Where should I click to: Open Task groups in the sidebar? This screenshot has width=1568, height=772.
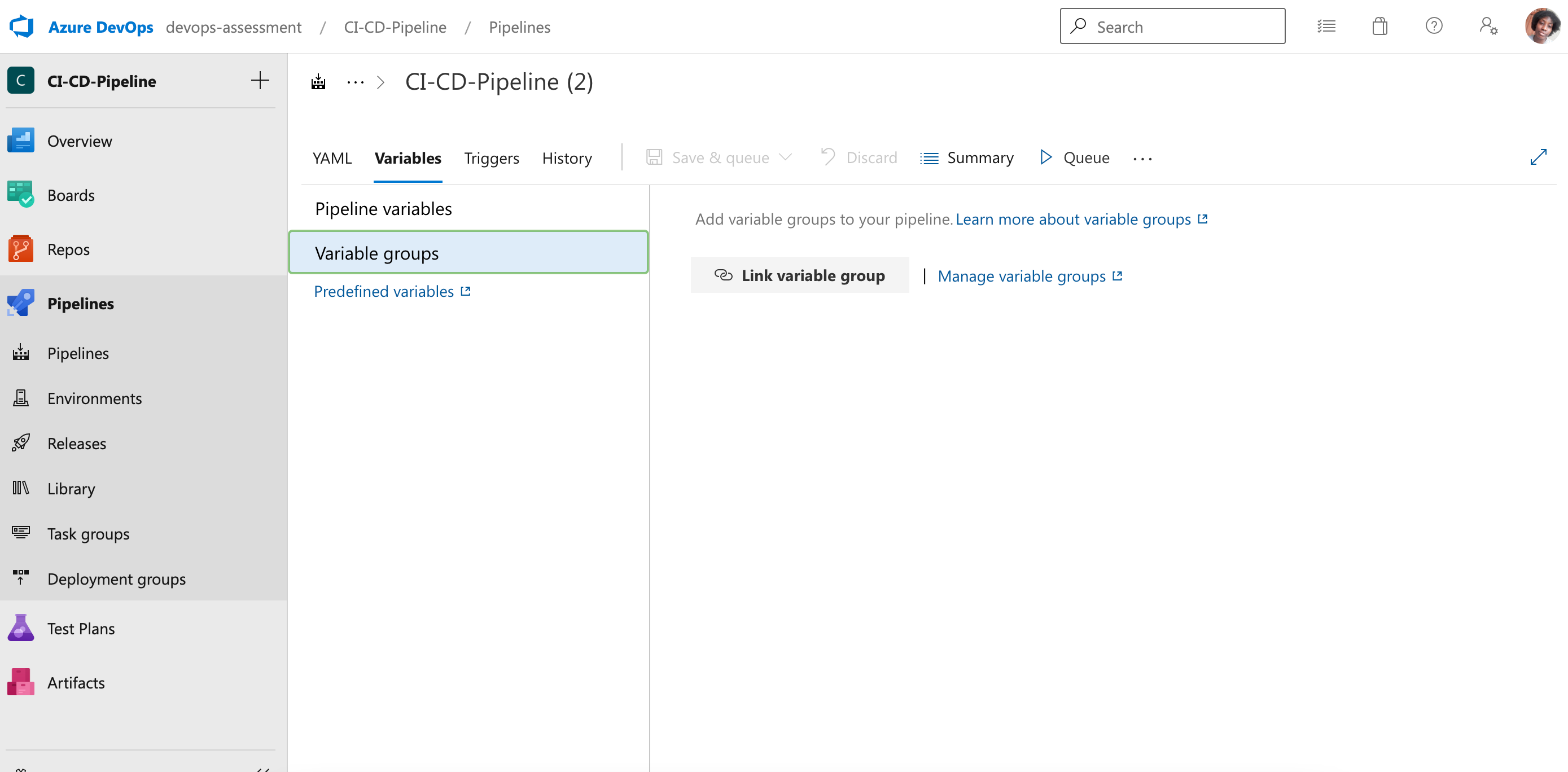88,533
